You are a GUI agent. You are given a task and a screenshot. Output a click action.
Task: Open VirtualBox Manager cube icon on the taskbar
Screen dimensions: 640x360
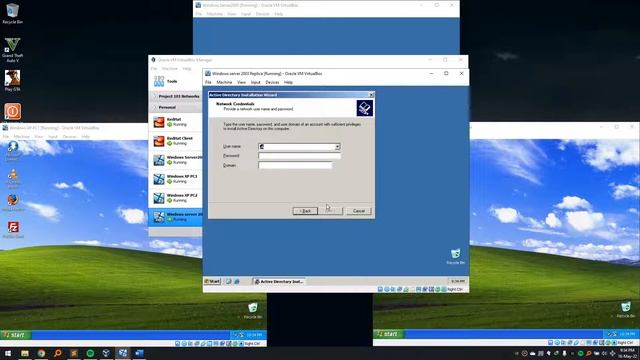[106, 353]
